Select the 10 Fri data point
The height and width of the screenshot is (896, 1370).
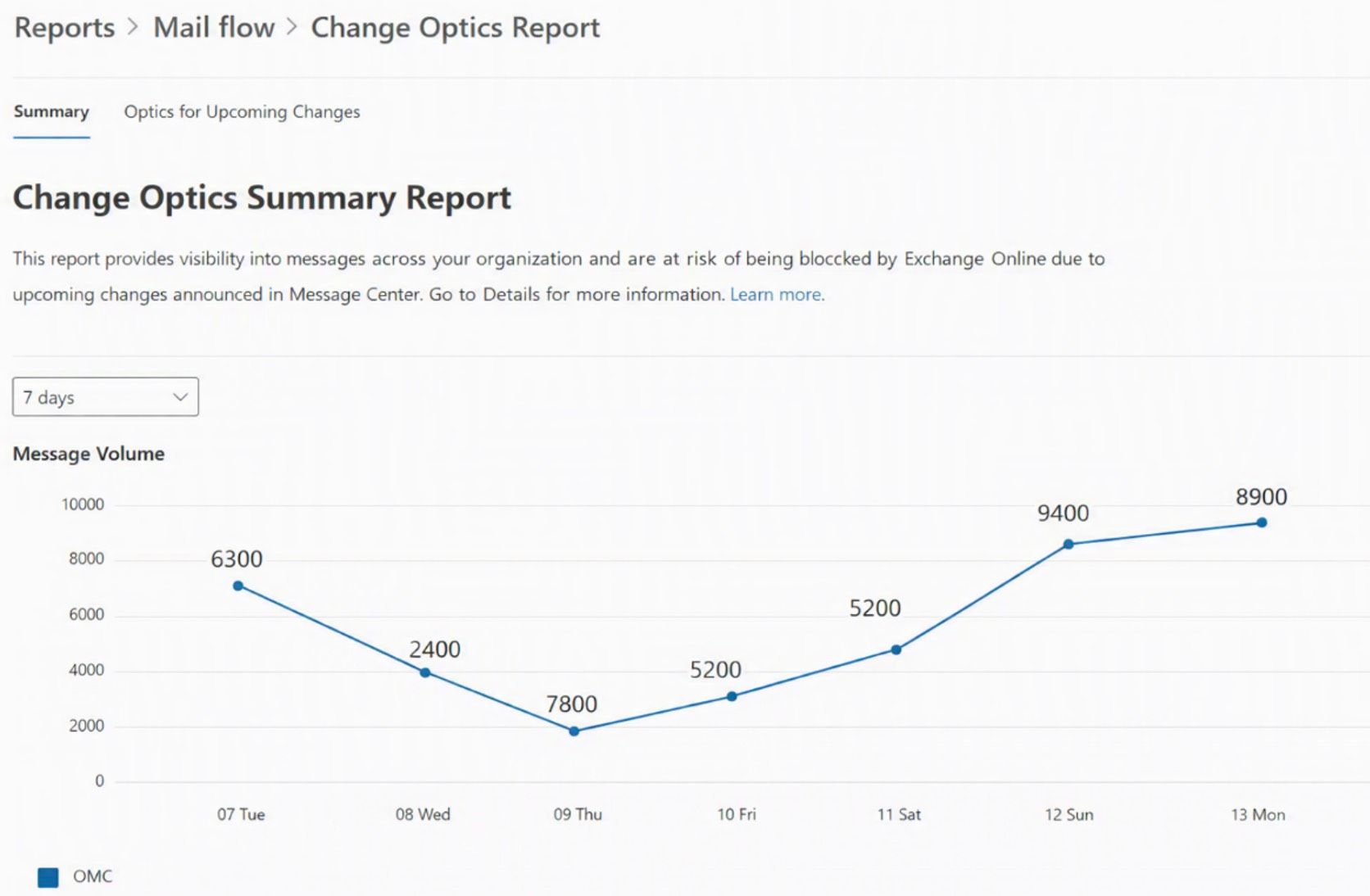pyautogui.click(x=732, y=696)
